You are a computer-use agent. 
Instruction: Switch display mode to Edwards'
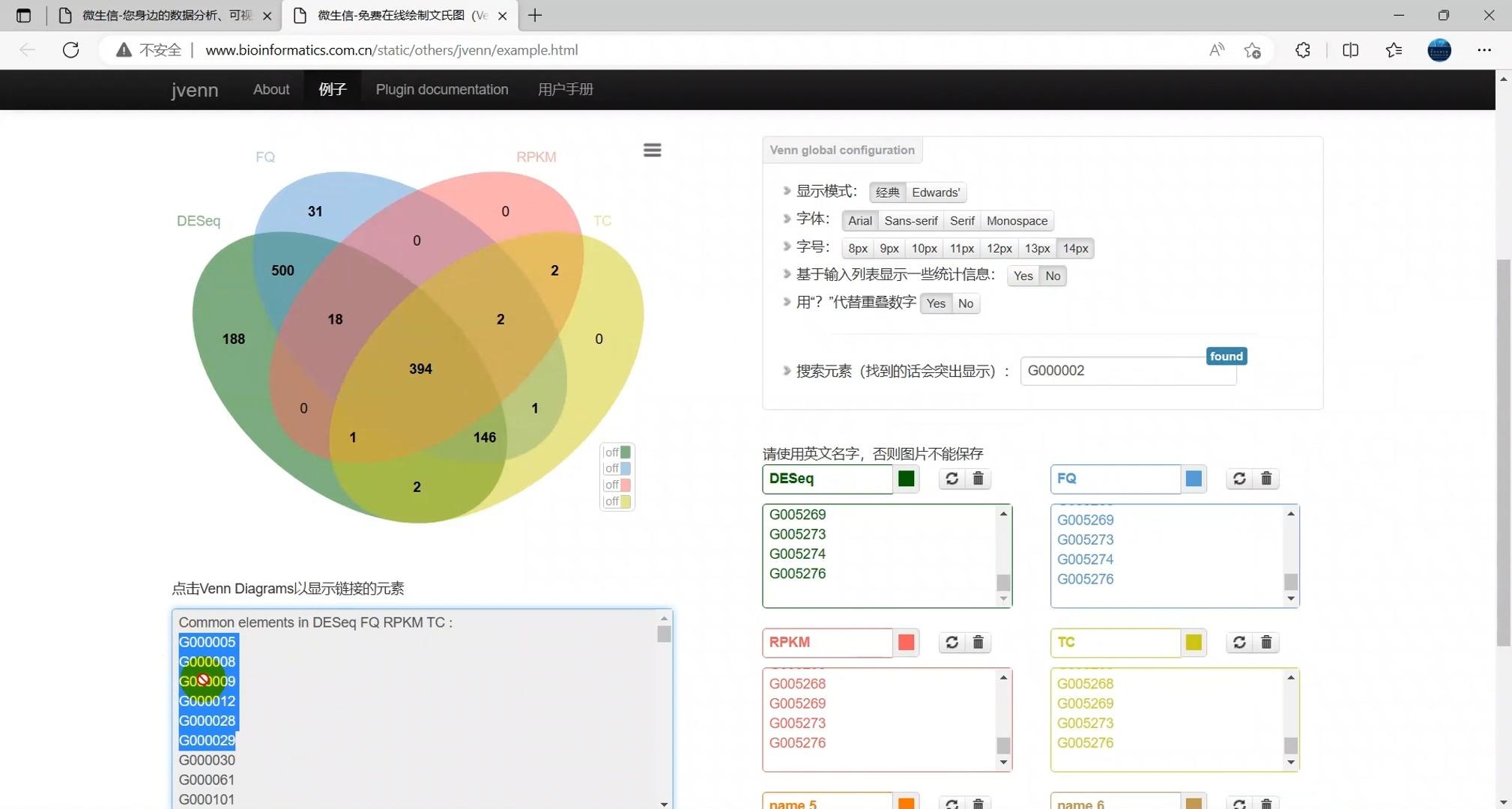click(935, 193)
